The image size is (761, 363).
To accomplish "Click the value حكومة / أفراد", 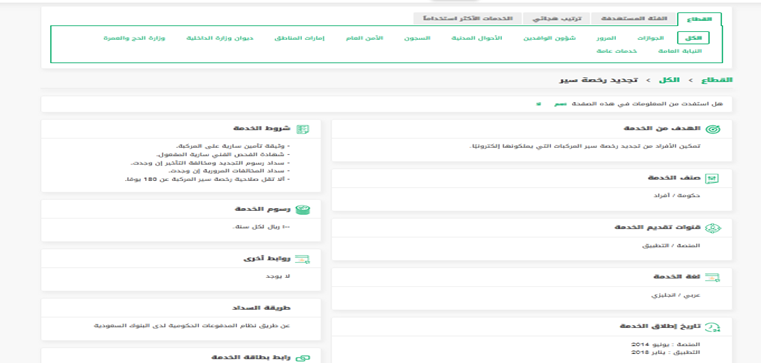I will (x=678, y=196).
